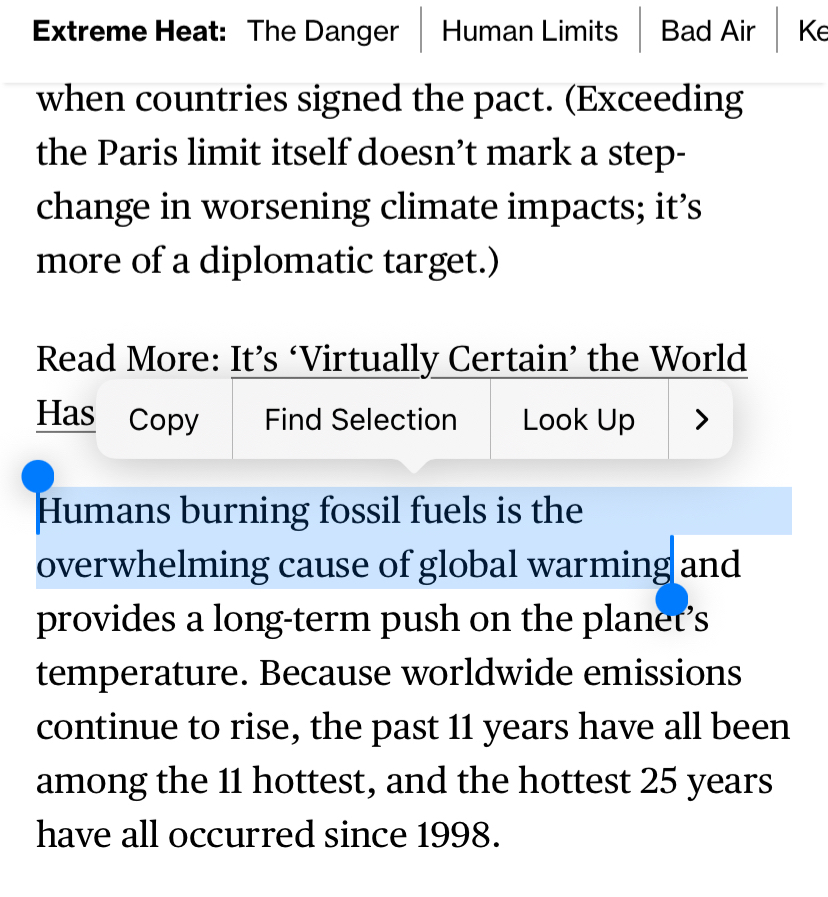This screenshot has height=897, width=828.
Task: Tap the selection start handle before Humans
Action: pyautogui.click(x=38, y=477)
